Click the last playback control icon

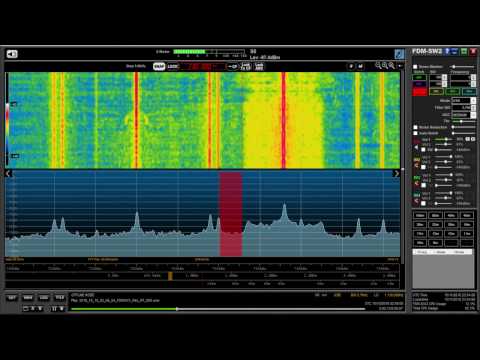pos(62,309)
